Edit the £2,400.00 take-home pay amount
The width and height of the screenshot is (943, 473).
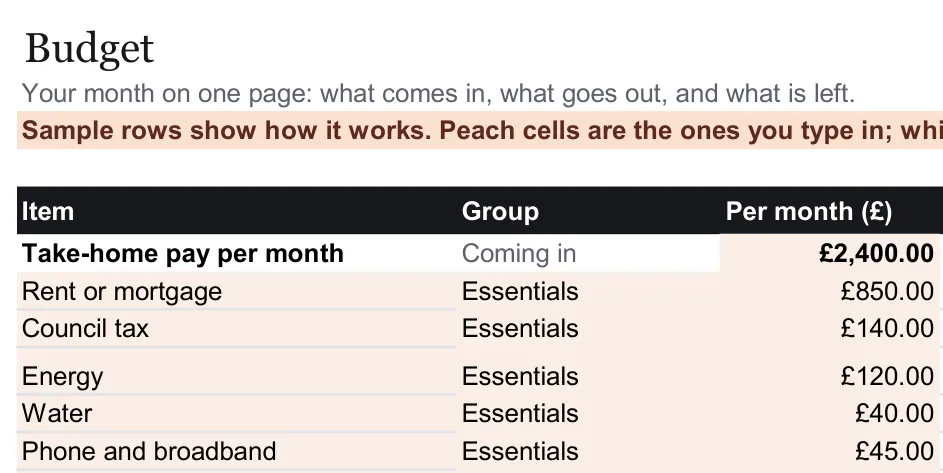tap(830, 253)
